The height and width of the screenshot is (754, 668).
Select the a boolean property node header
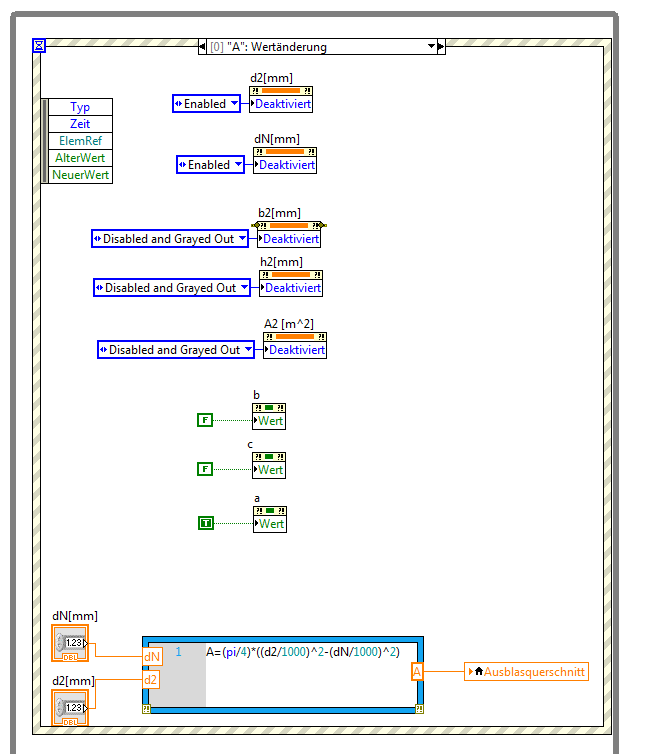[270, 511]
